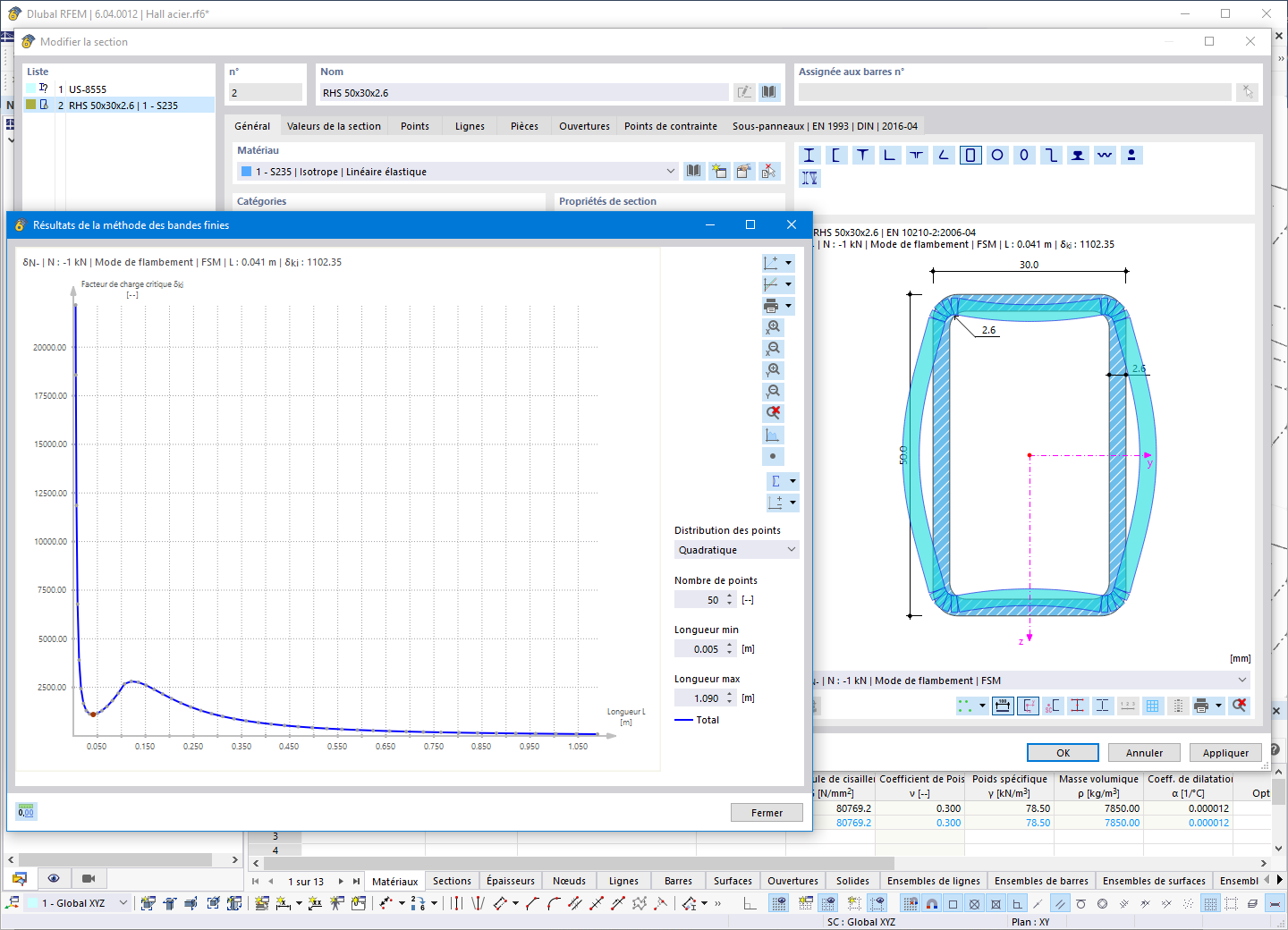Image resolution: width=1288 pixels, height=930 pixels.
Task: Click the grid icon in section toolbar
Action: tap(1153, 706)
